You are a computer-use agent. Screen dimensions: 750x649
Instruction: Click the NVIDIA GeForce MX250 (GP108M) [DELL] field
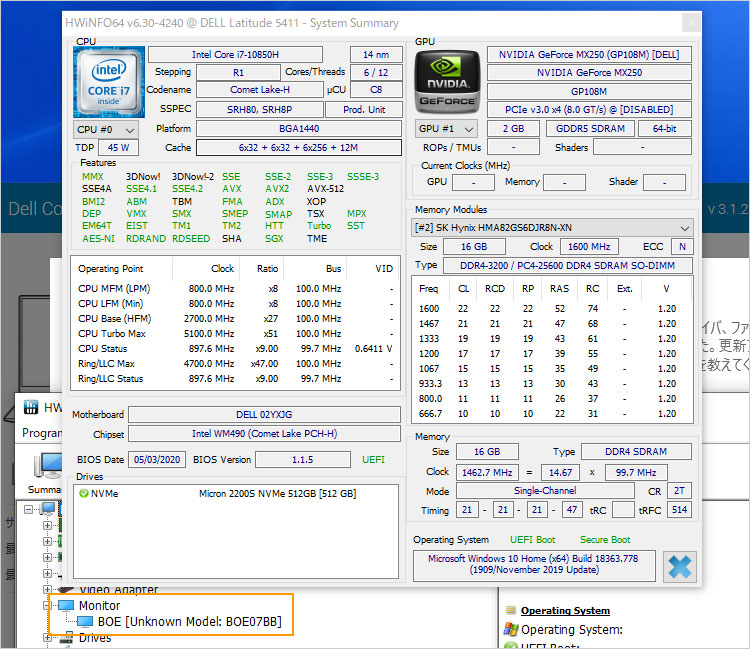(589, 55)
